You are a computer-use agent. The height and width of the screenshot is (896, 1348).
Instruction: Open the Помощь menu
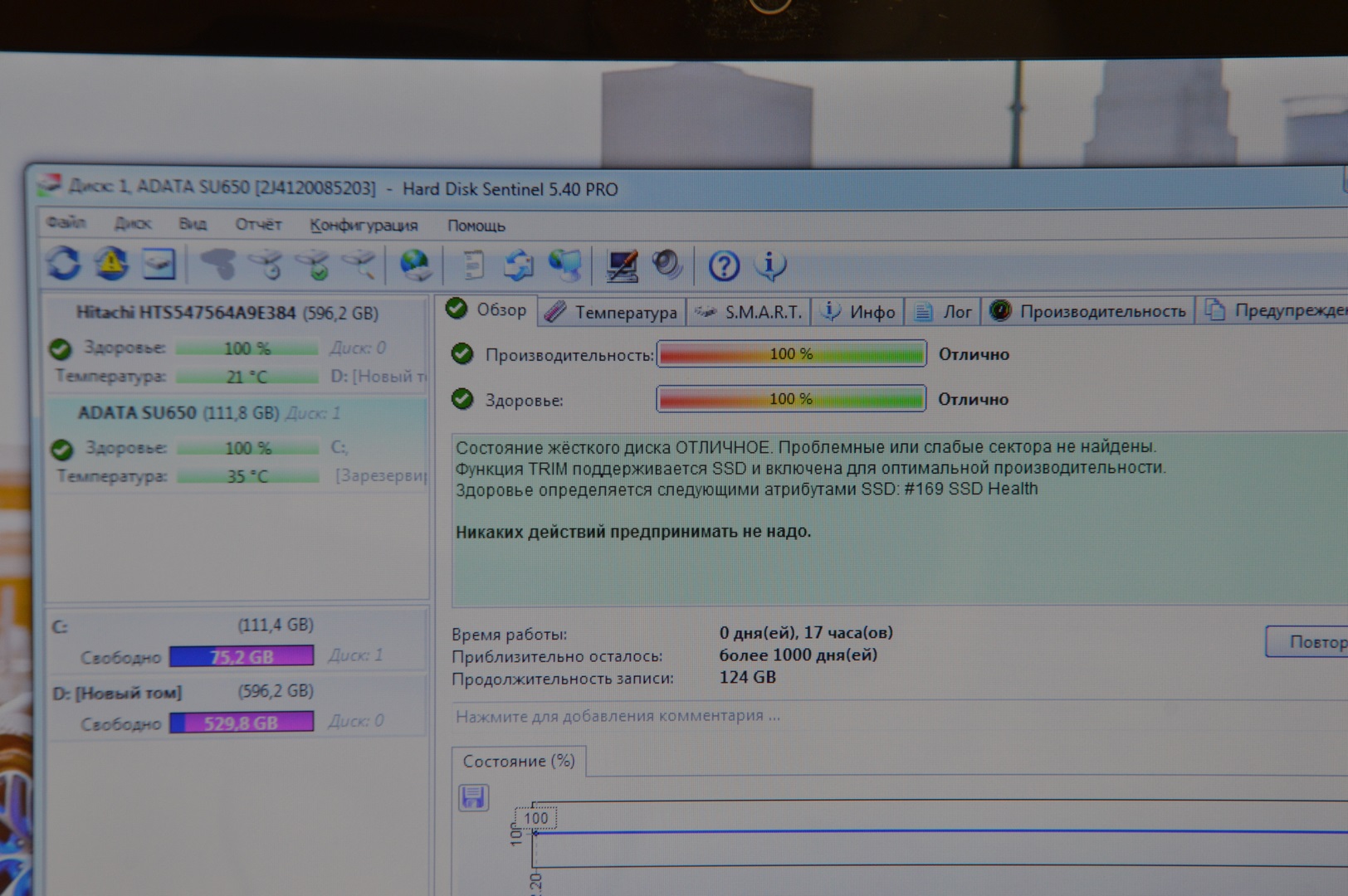coord(476,226)
